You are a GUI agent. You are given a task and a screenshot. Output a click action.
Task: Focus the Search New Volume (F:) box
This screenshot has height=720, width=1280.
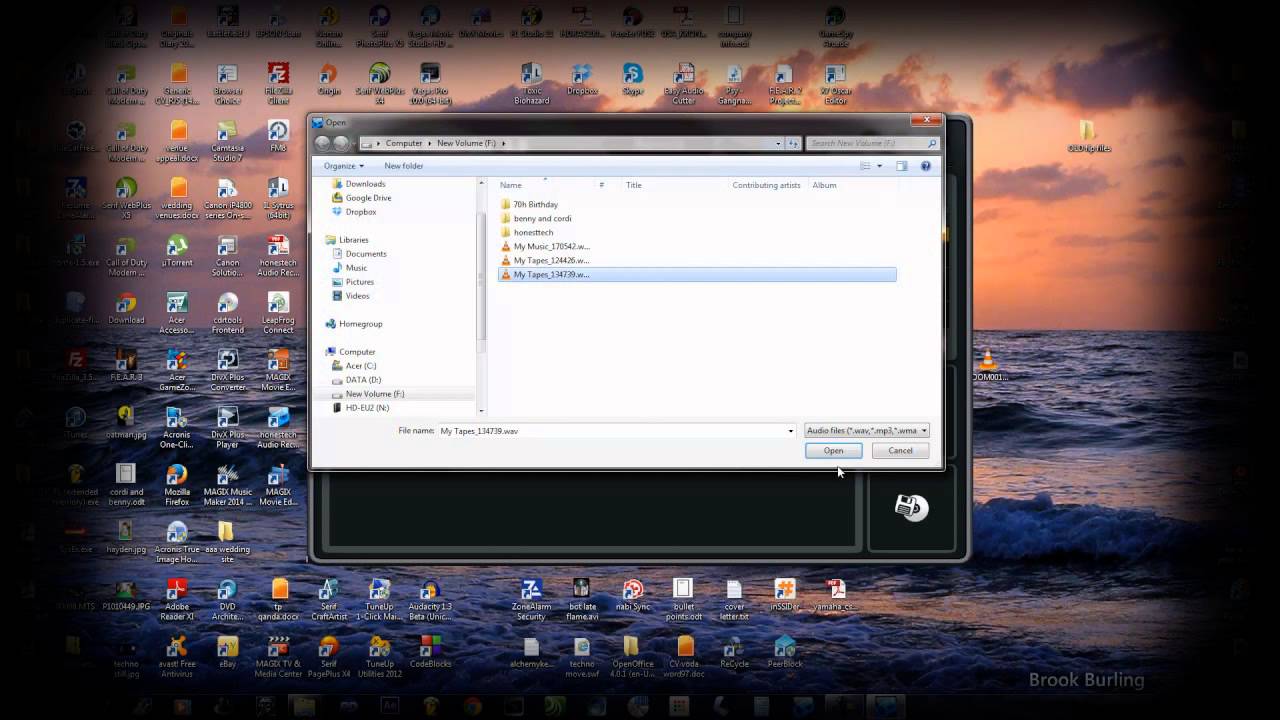pos(872,143)
